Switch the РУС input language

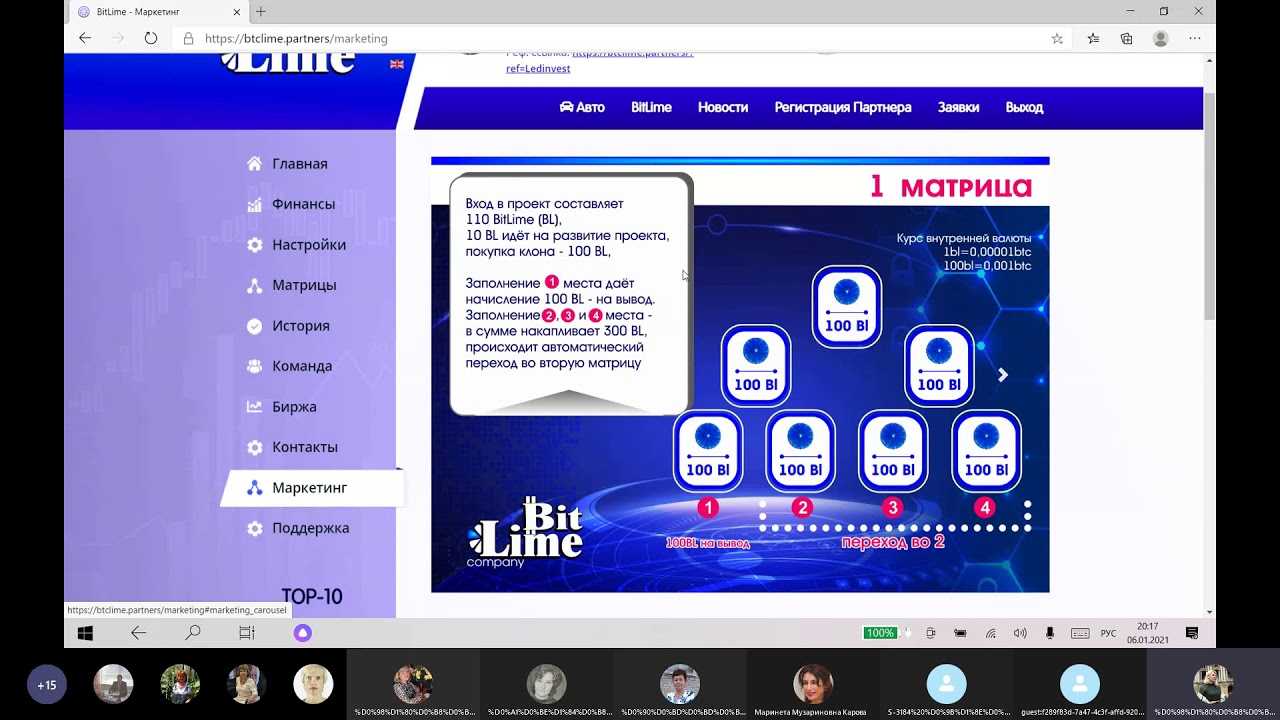coord(1108,633)
